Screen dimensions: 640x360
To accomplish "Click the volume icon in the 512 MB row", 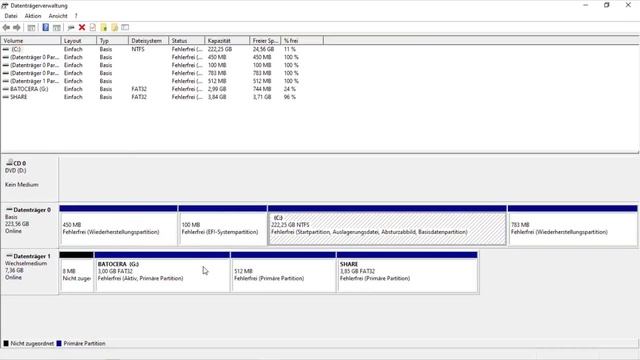I will tap(6, 81).
